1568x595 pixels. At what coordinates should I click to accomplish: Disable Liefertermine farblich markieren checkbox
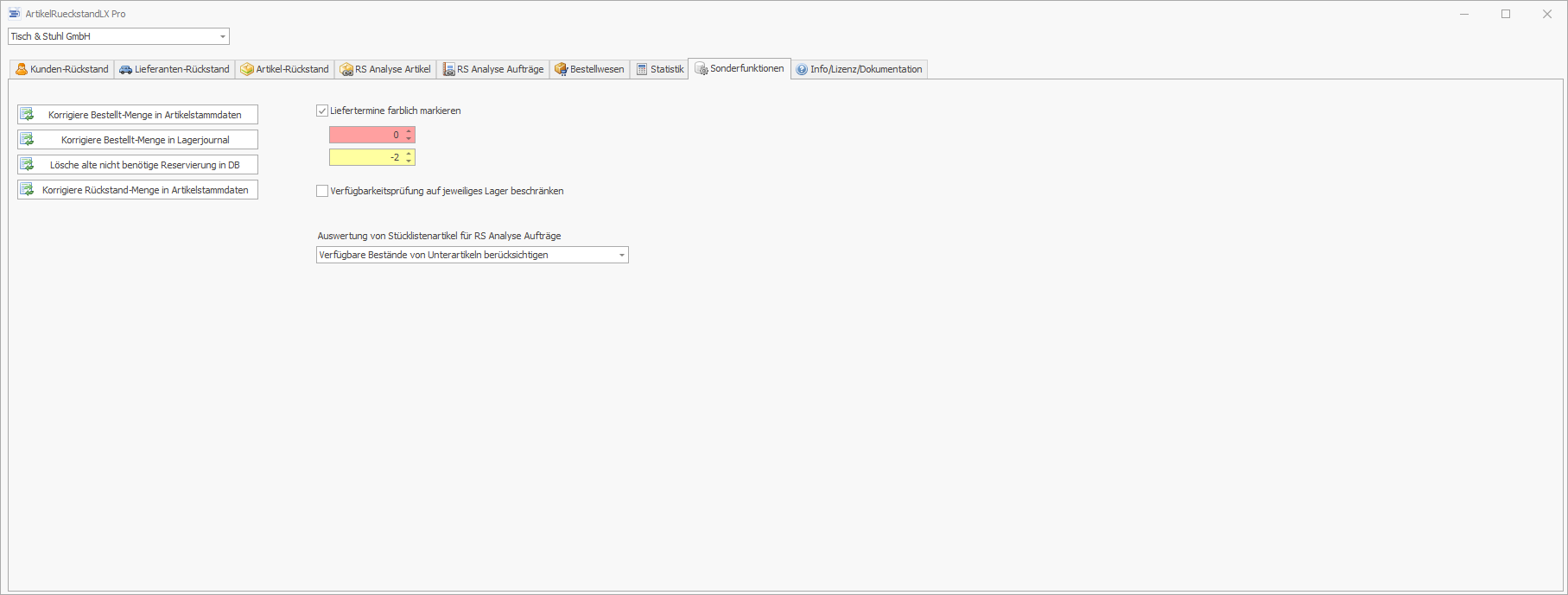(322, 111)
